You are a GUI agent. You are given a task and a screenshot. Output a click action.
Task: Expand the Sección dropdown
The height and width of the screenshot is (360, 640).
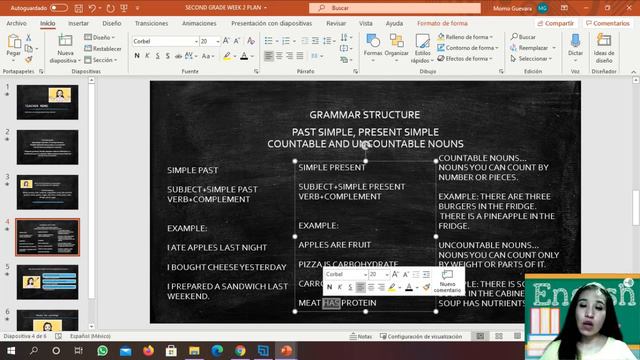point(101,60)
